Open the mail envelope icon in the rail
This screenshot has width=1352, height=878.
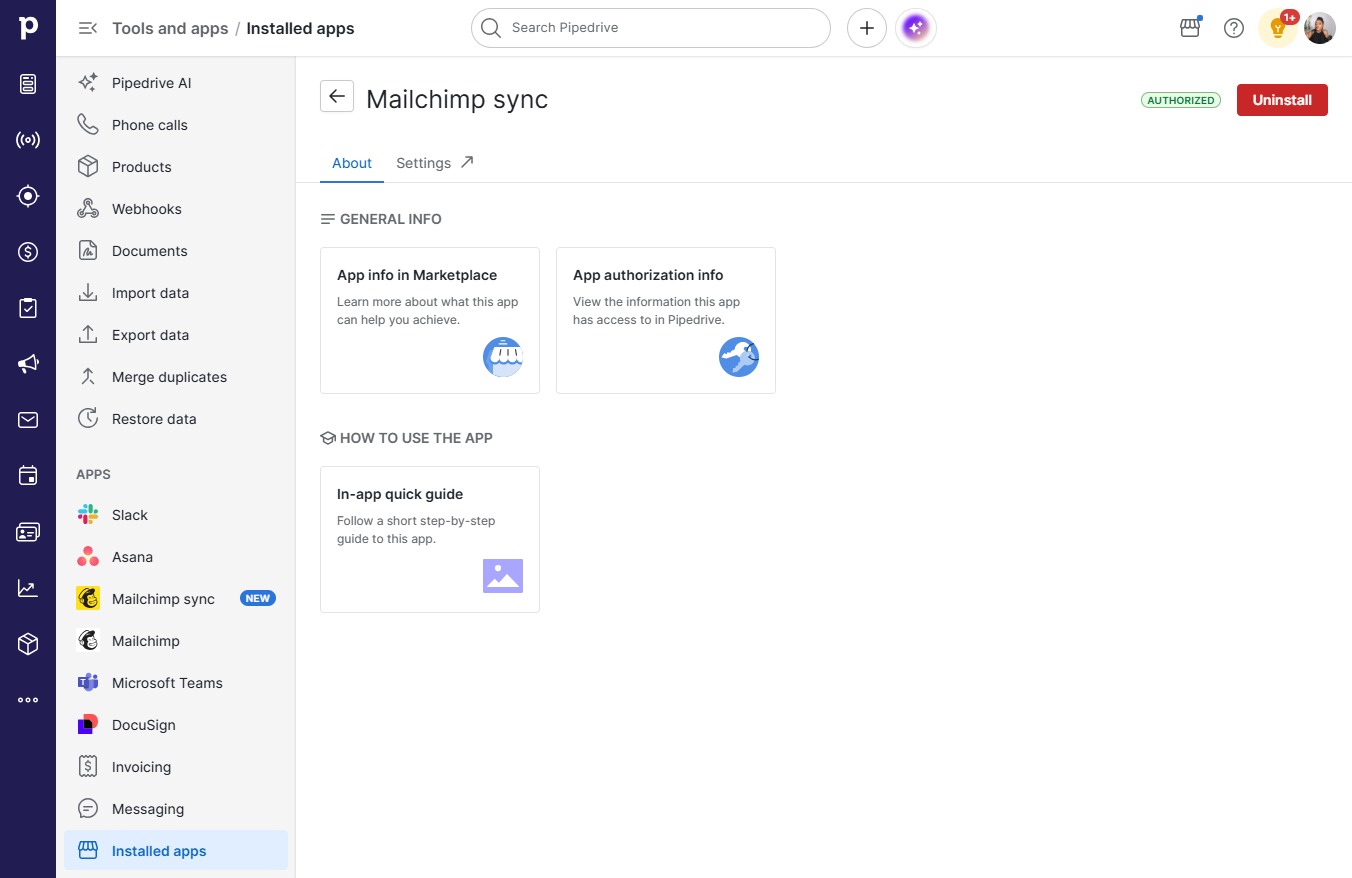[28, 420]
